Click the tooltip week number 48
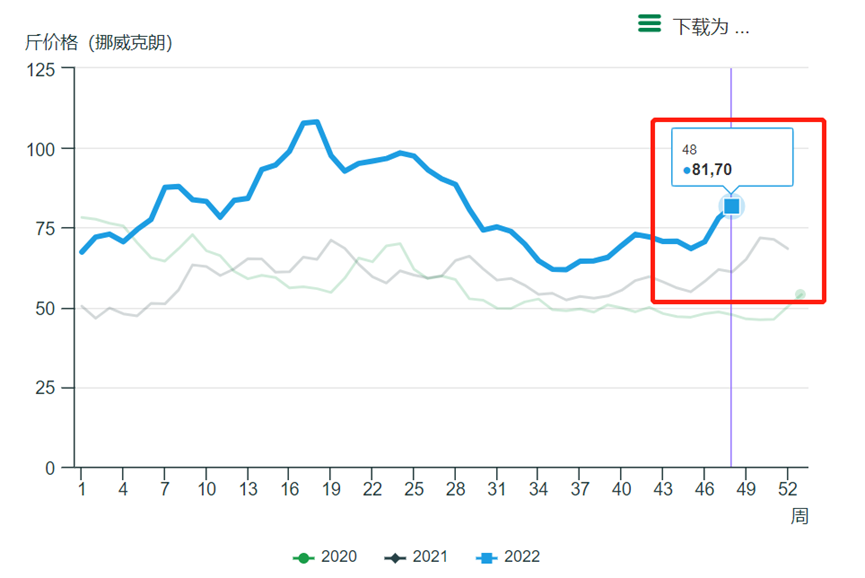Viewport: 865px width, 578px height. pos(689,149)
